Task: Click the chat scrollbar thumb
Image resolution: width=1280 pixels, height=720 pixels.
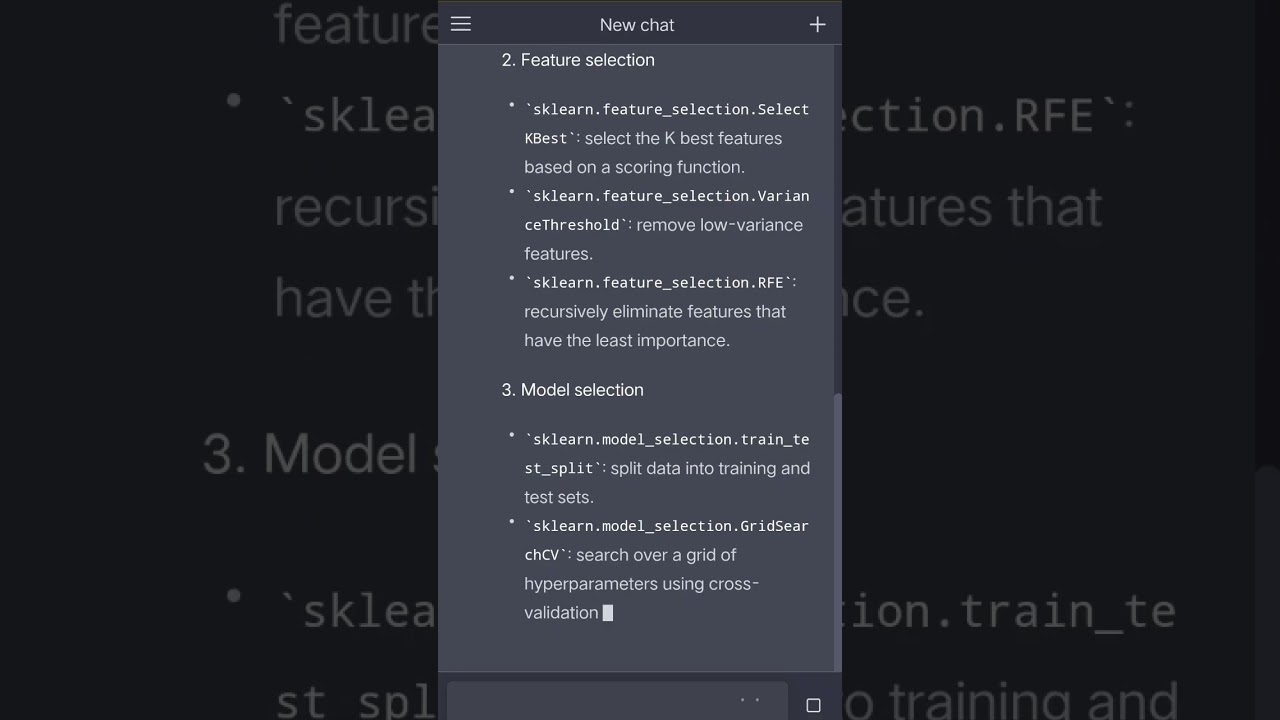Action: click(837, 530)
